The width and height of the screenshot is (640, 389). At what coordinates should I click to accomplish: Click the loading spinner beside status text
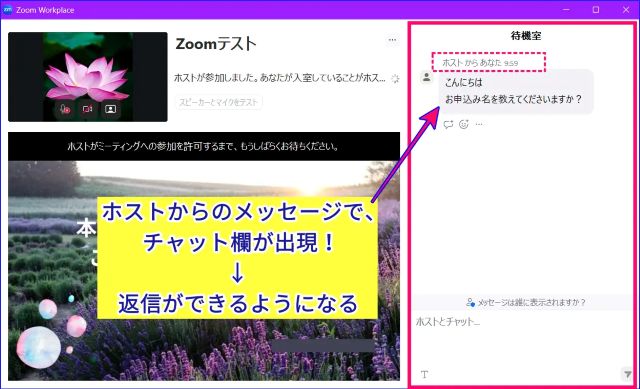395,78
